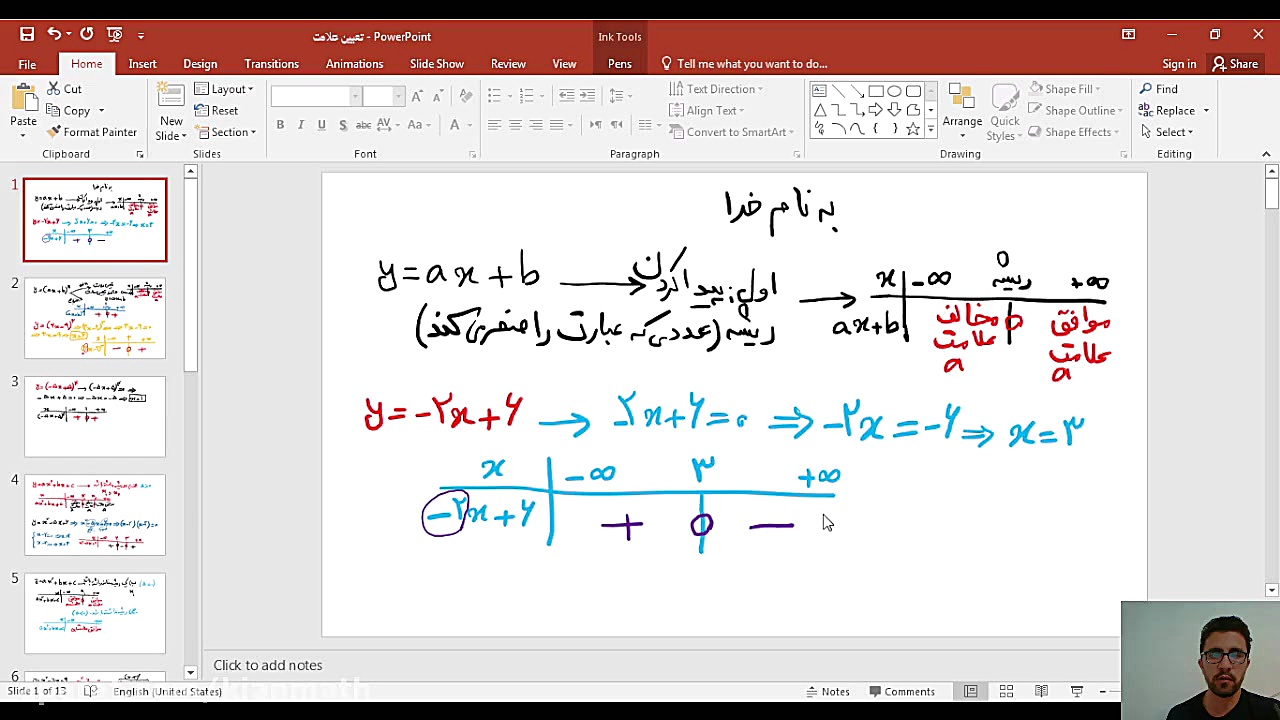Toggle right text alignment
Image resolution: width=1280 pixels, height=720 pixels.
pyautogui.click(x=536, y=125)
